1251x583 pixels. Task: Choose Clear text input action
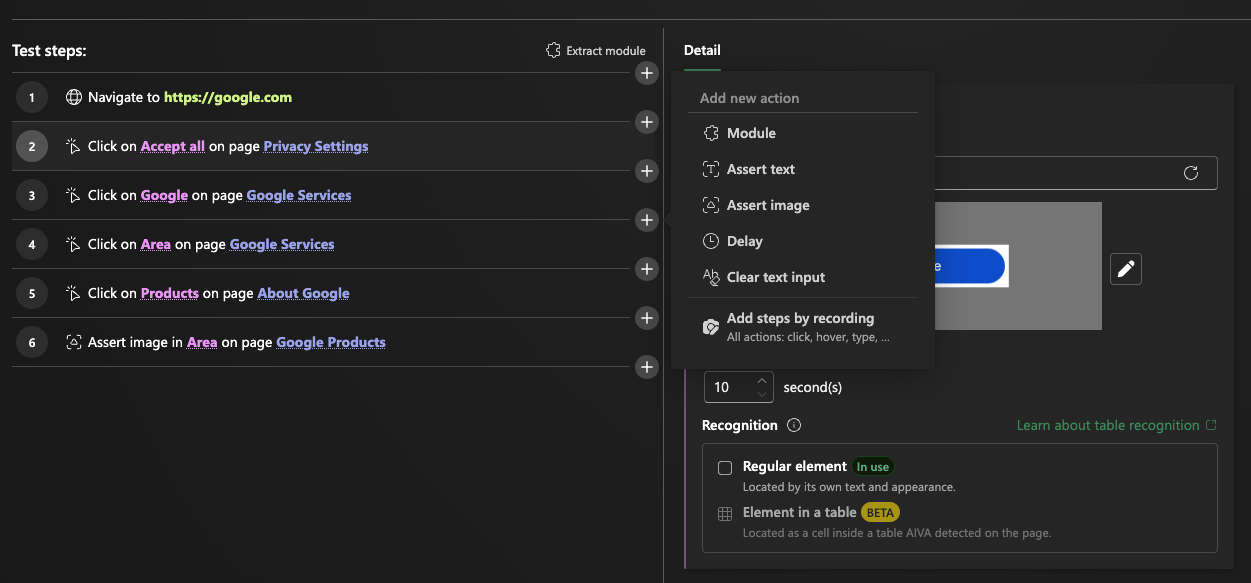[x=803, y=277]
